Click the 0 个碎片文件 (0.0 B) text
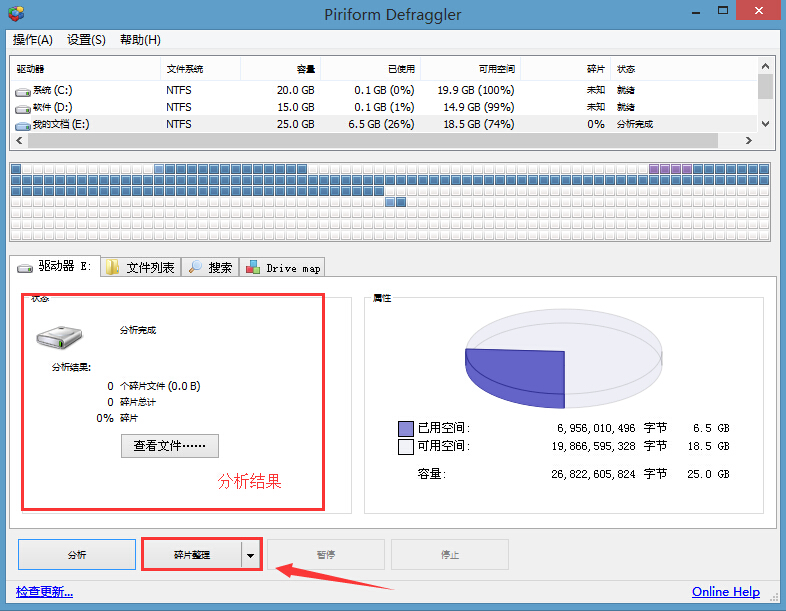The width and height of the screenshot is (786, 611). (x=154, y=386)
